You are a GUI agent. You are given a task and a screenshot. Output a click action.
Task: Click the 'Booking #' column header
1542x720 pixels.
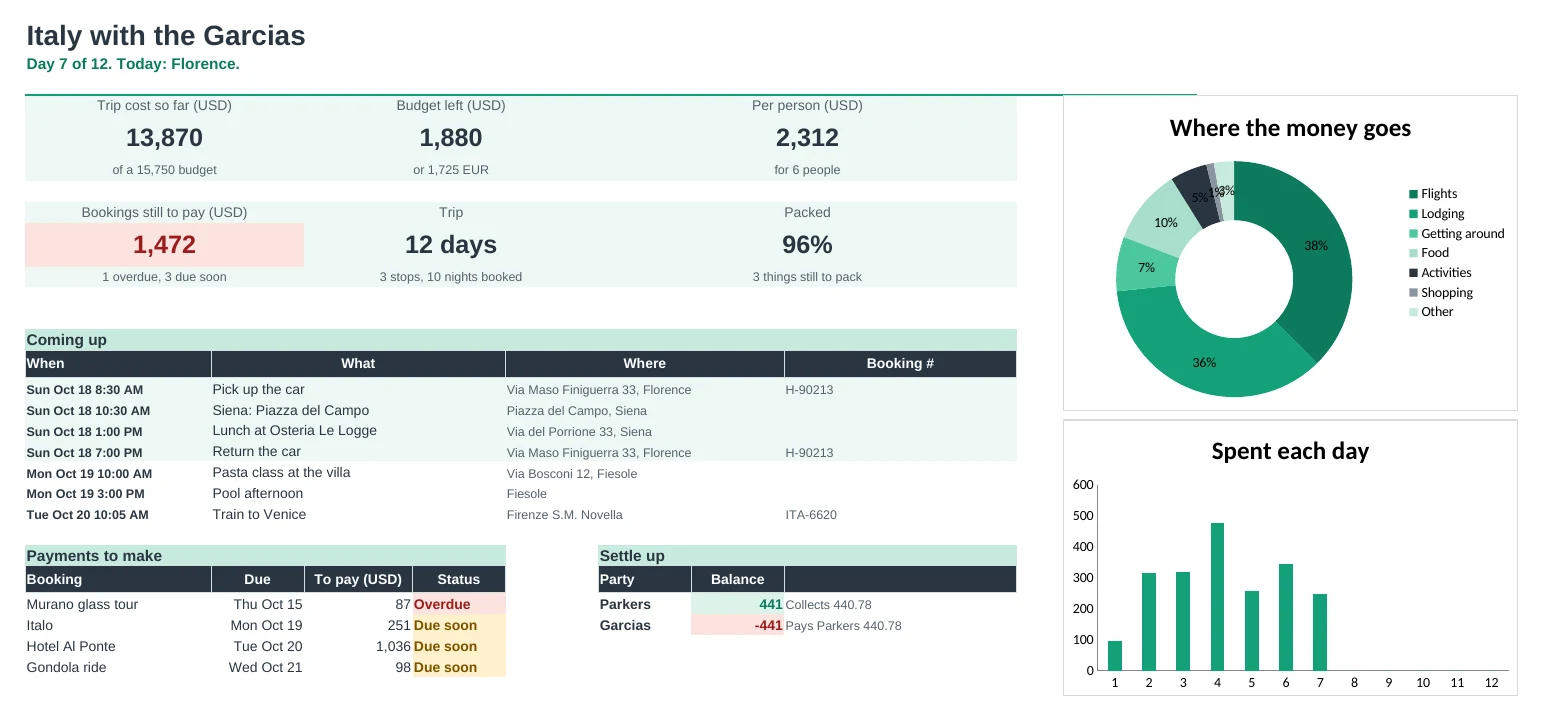tap(900, 364)
